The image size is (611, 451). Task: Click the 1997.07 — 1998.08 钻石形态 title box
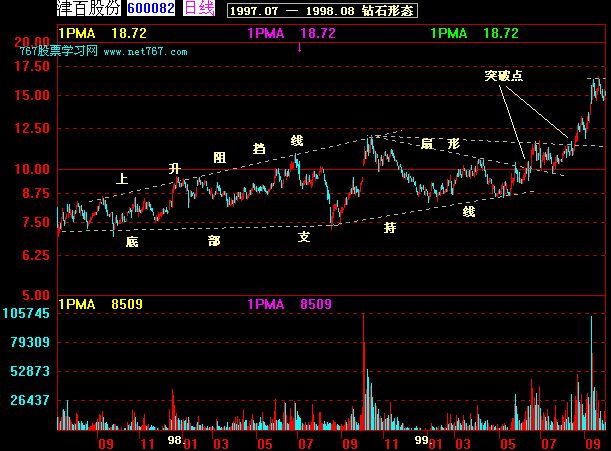point(322,11)
